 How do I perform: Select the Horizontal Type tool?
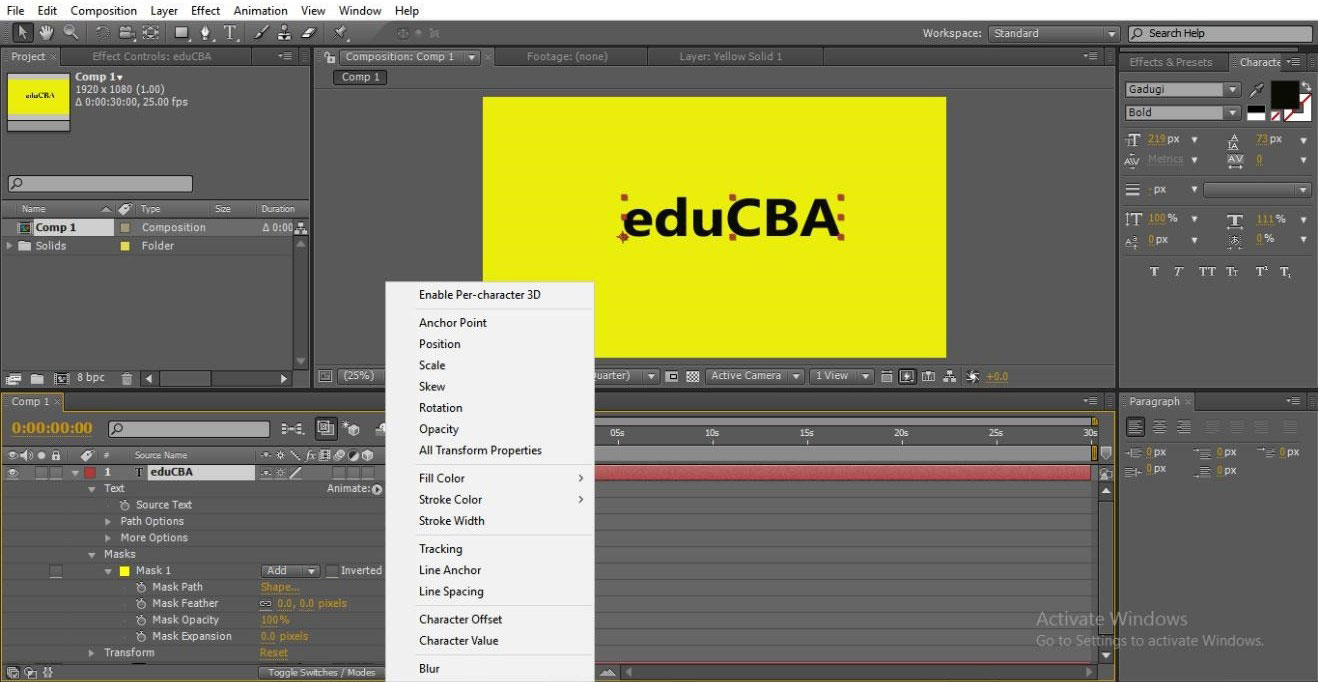[x=230, y=33]
